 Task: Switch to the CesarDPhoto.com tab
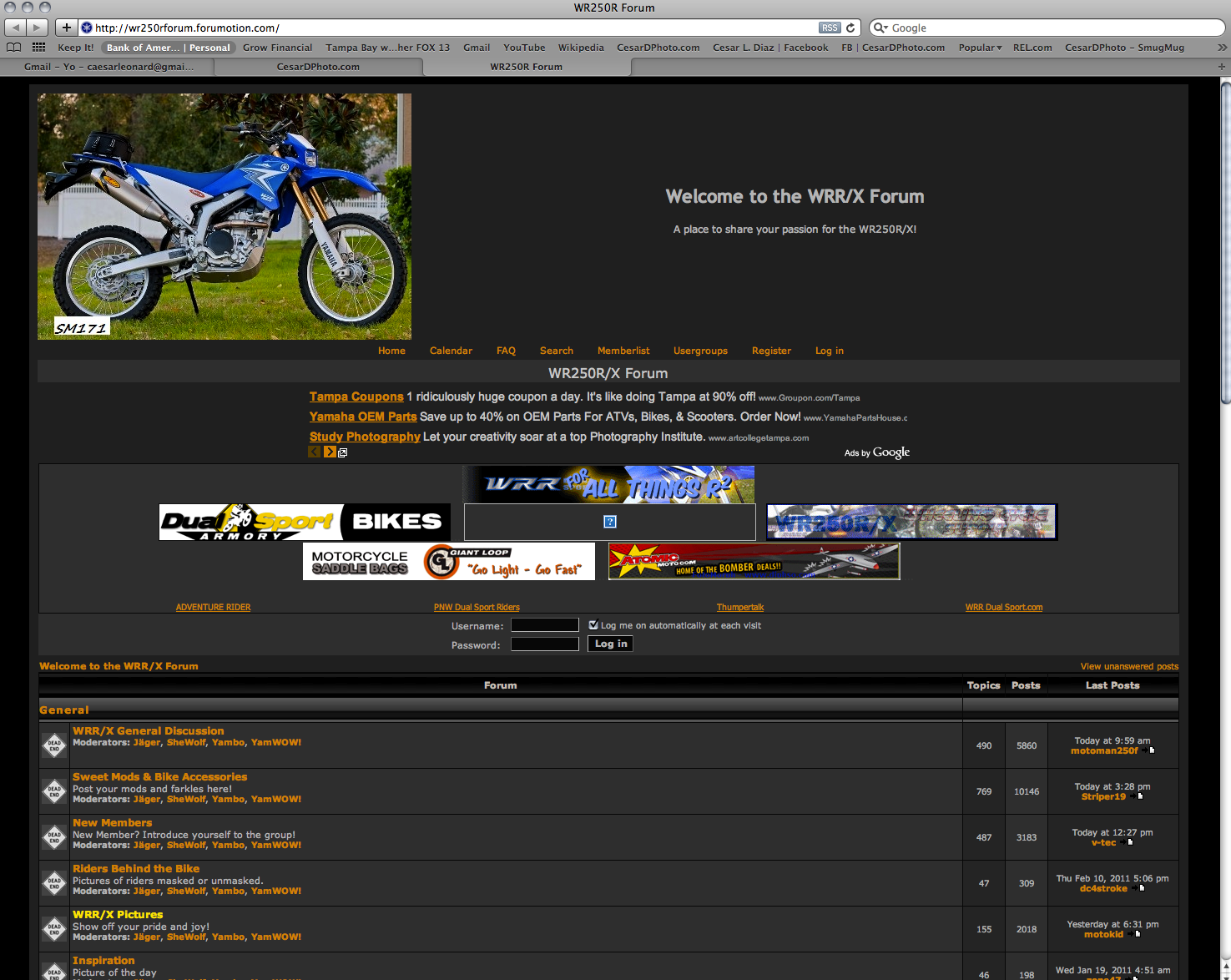[x=318, y=67]
